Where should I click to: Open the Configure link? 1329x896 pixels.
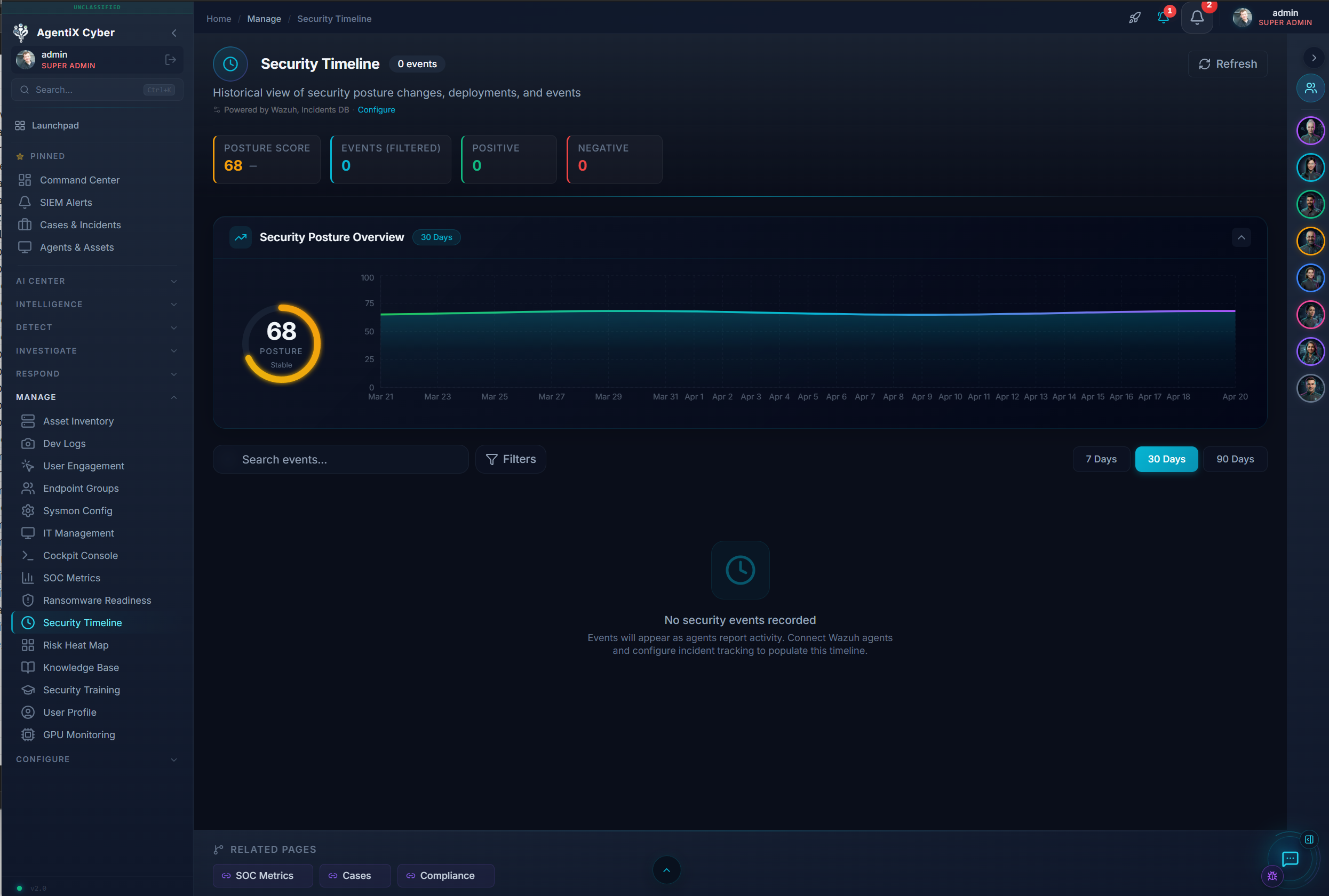coord(376,110)
